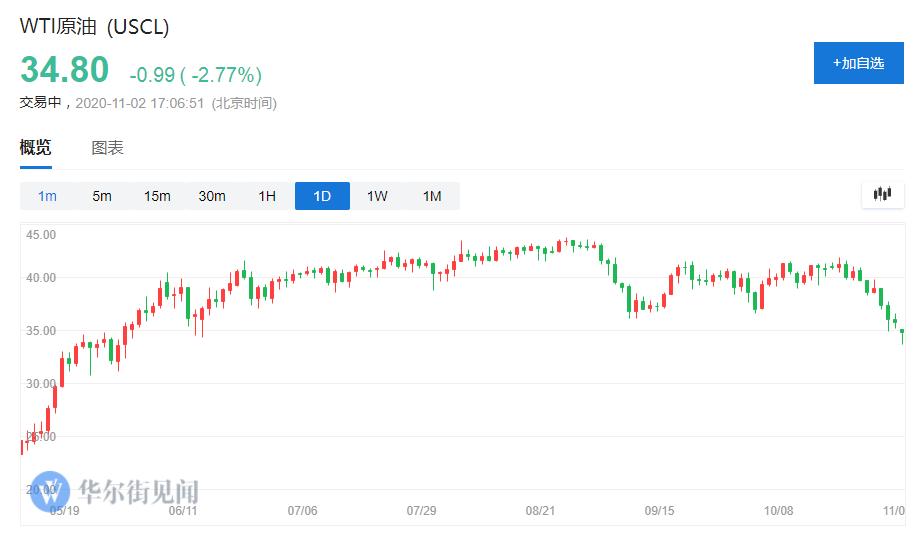
Task: Switch to the 概览 tab
Action: [x=36, y=148]
